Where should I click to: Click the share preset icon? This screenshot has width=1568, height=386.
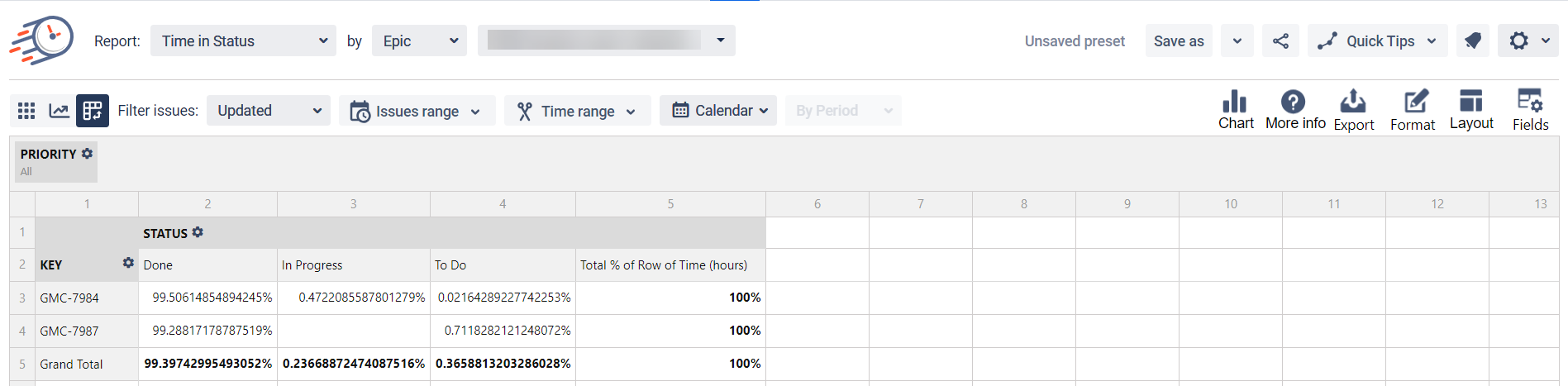(1280, 41)
